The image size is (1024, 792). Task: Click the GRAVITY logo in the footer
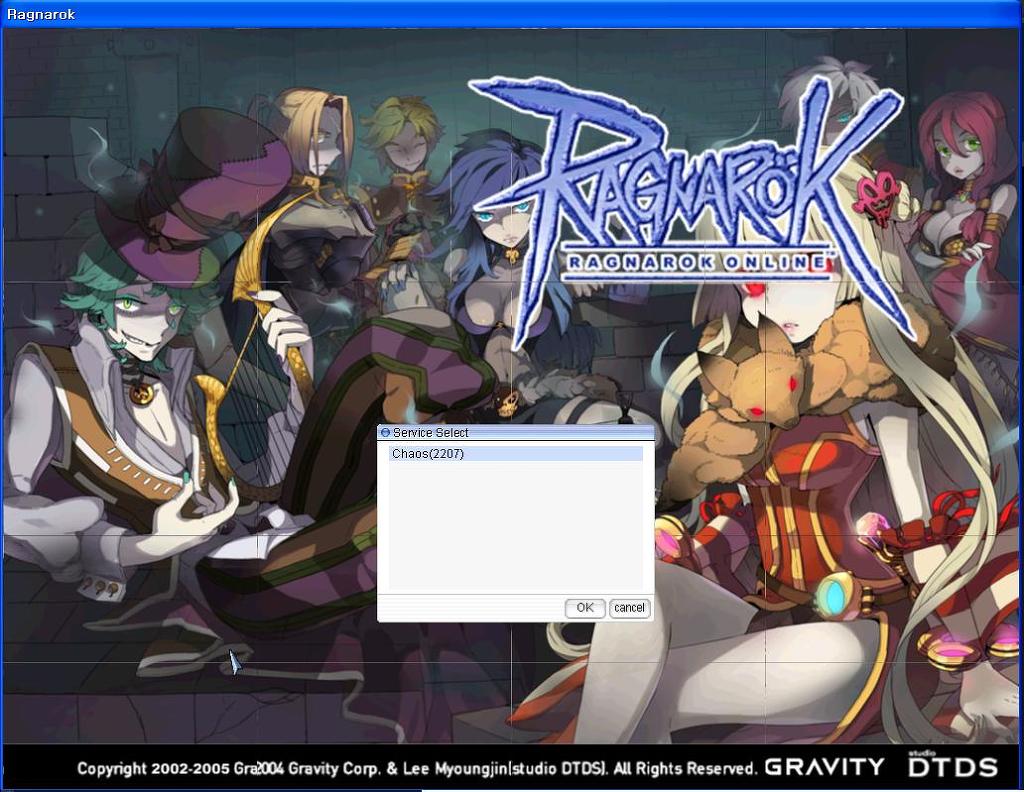(825, 767)
